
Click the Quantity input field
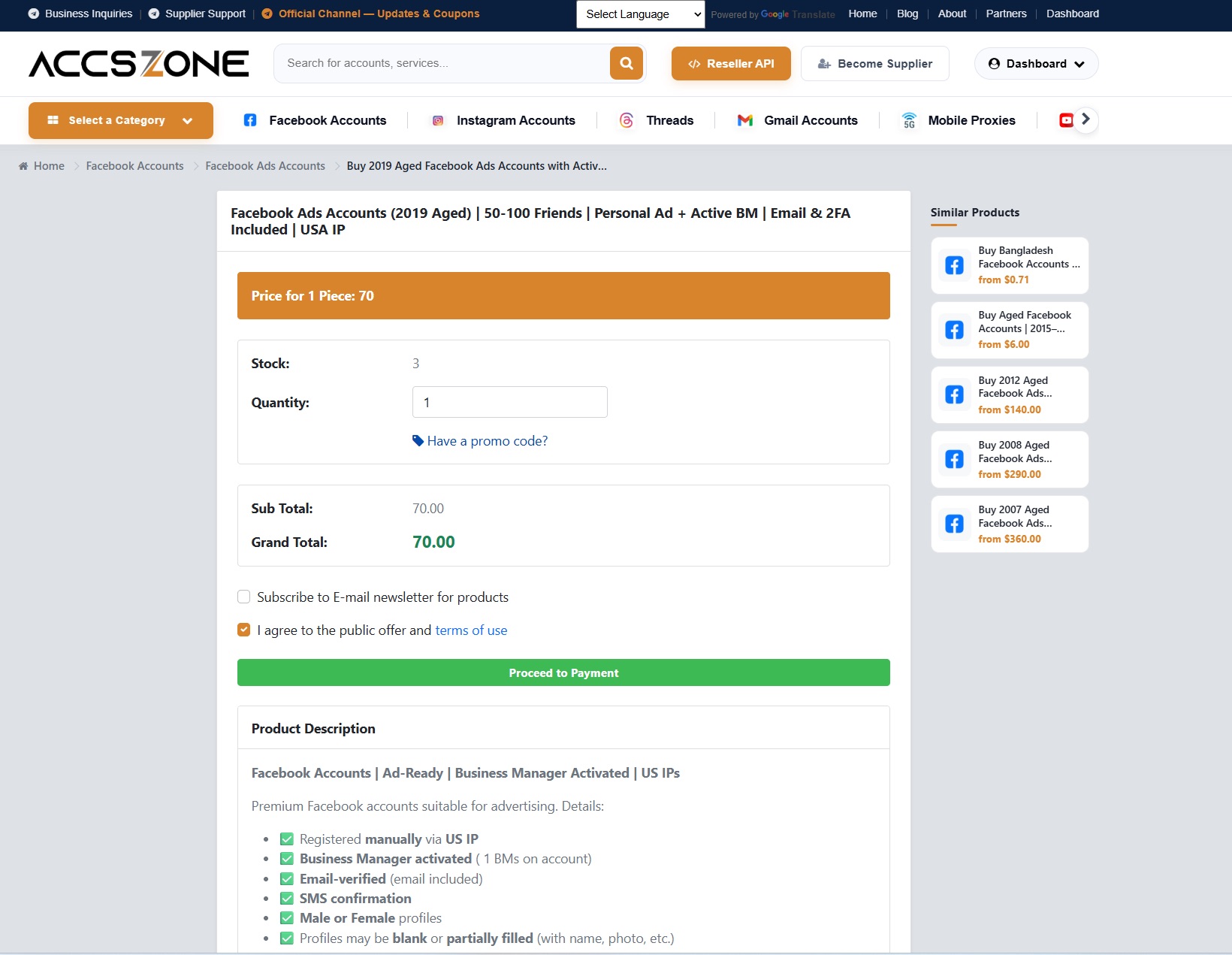[509, 402]
